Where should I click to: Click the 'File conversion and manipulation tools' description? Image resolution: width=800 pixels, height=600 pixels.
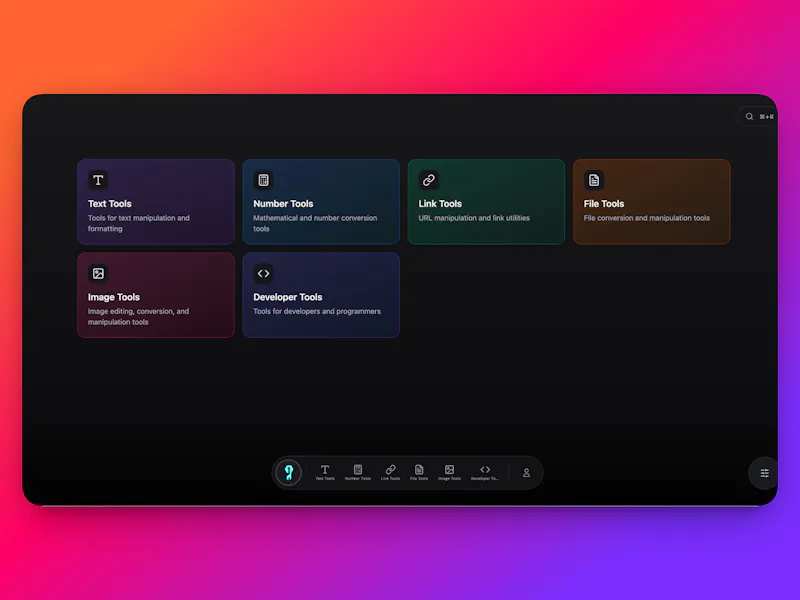(646, 218)
